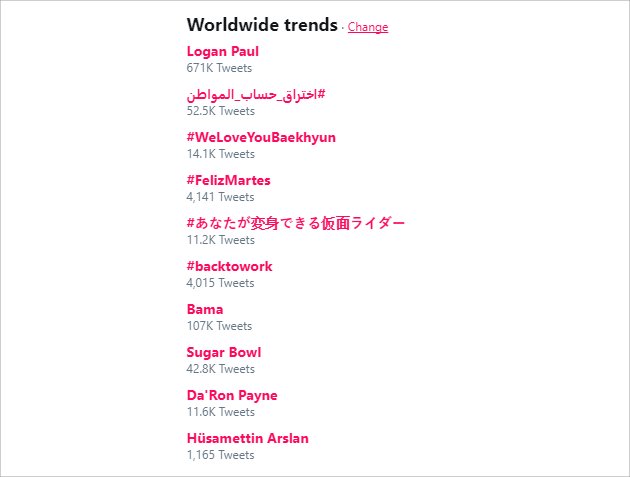Click the 4,141 Tweets count
Viewport: 630px width, 477px height.
221,197
